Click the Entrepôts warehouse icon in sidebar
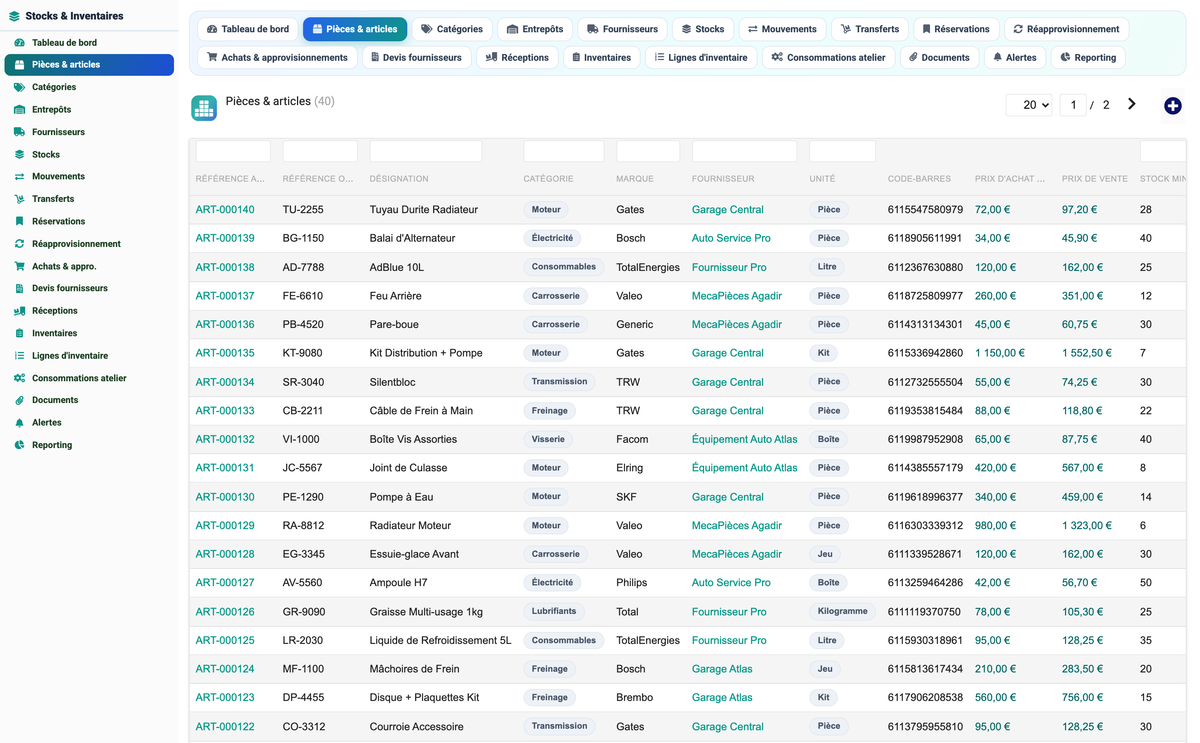The height and width of the screenshot is (743, 1200). [x=19, y=110]
